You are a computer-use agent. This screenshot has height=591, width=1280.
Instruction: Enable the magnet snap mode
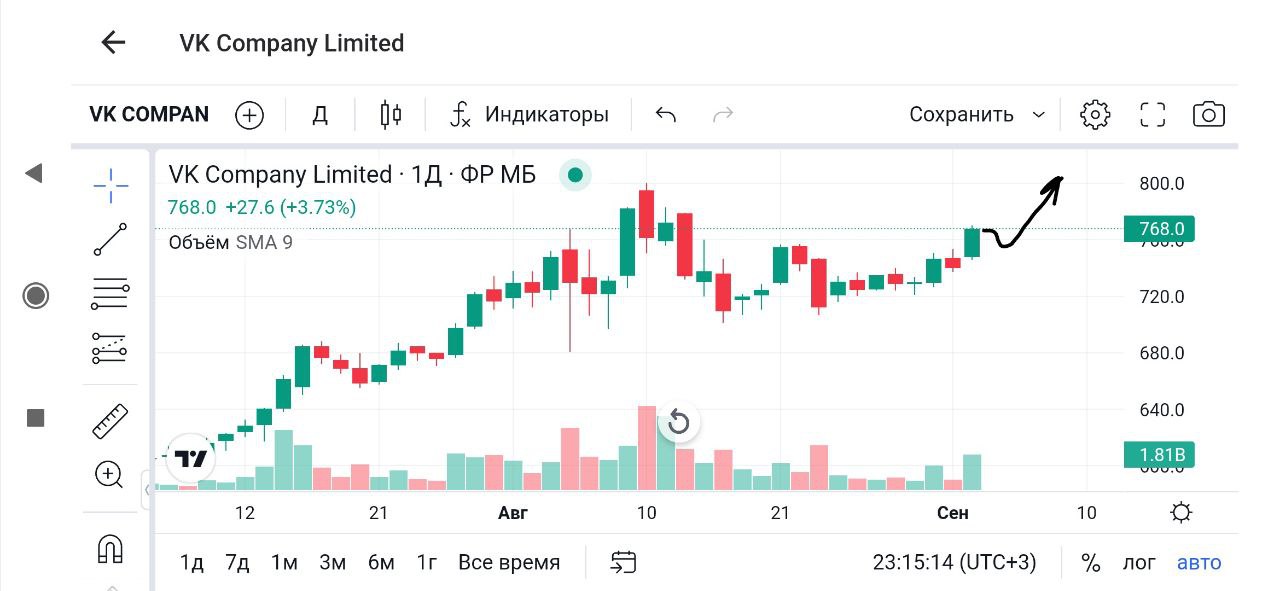coord(110,548)
